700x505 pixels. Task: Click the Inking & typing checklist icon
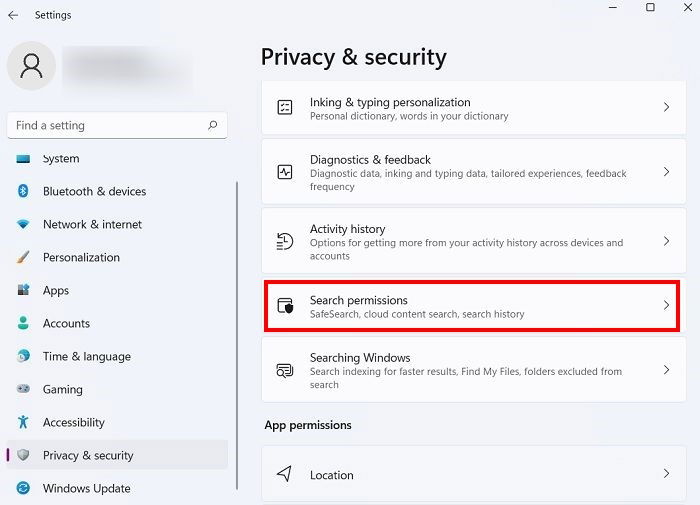[285, 108]
